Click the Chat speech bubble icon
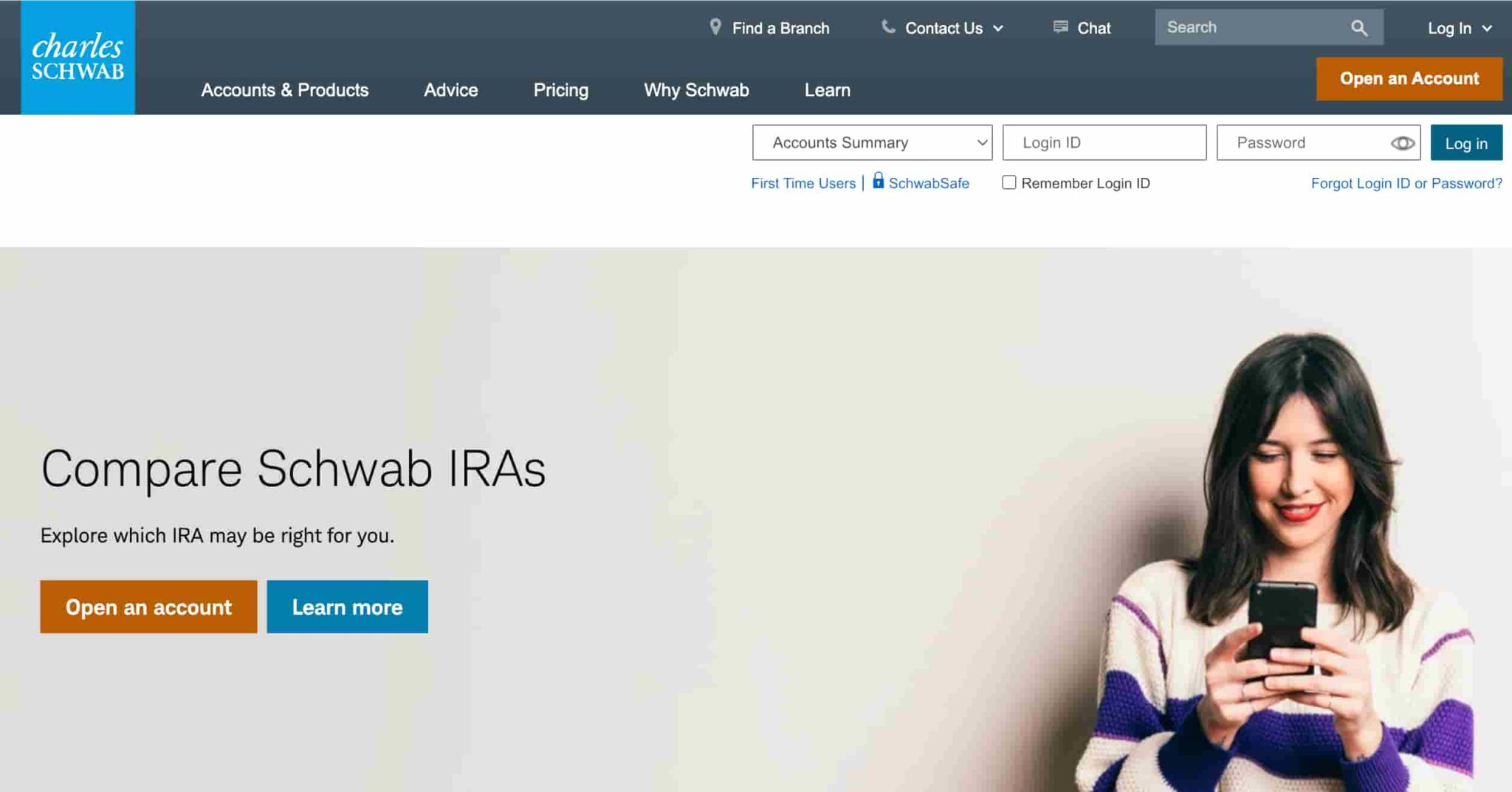This screenshot has height=792, width=1512. tap(1060, 27)
